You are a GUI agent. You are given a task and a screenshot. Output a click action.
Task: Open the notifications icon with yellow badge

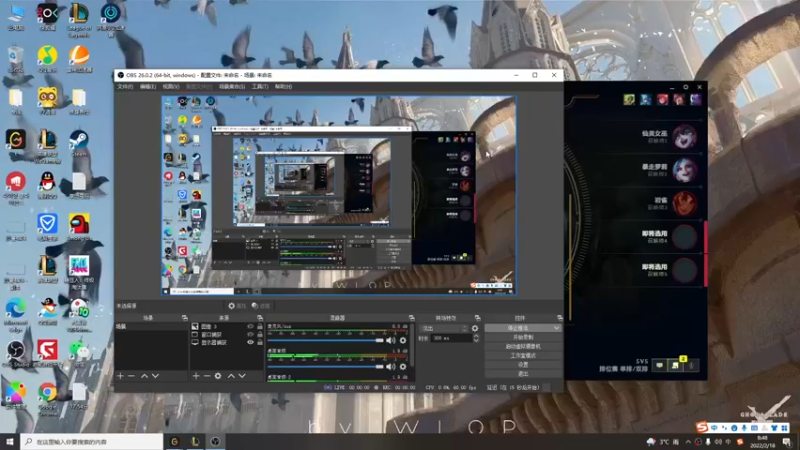pos(676,364)
